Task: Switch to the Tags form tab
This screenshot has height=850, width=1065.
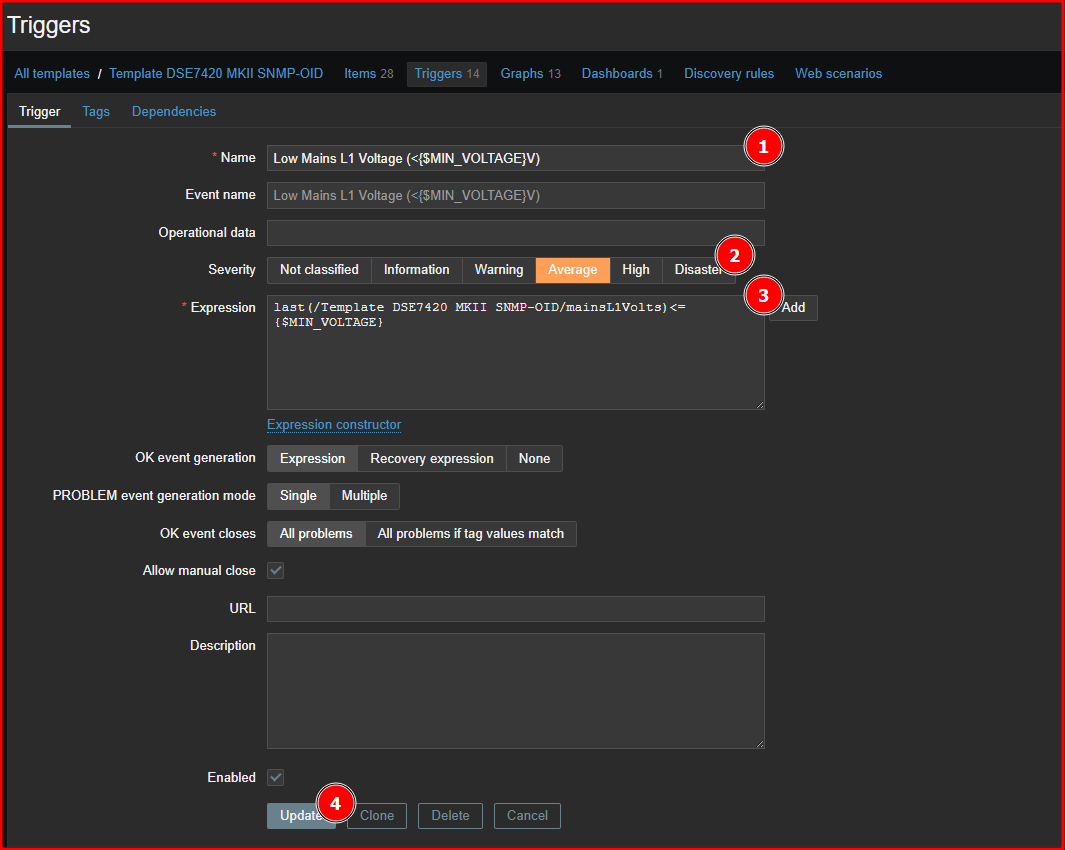Action: click(96, 111)
